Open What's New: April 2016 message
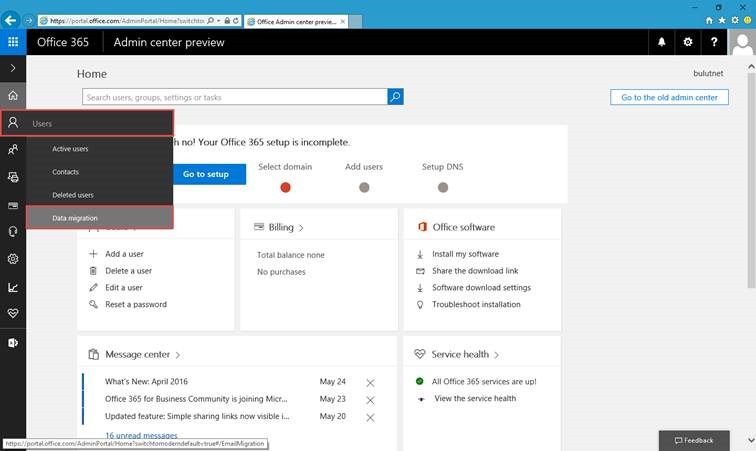This screenshot has width=756, height=451. (147, 382)
